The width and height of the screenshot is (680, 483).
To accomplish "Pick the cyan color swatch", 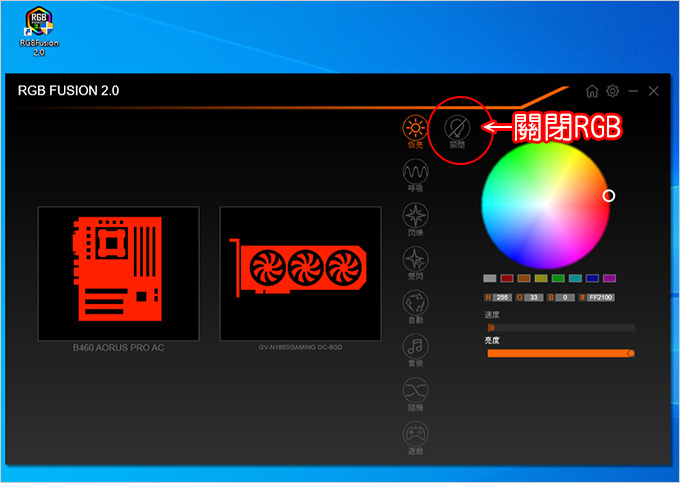I will (x=575, y=278).
